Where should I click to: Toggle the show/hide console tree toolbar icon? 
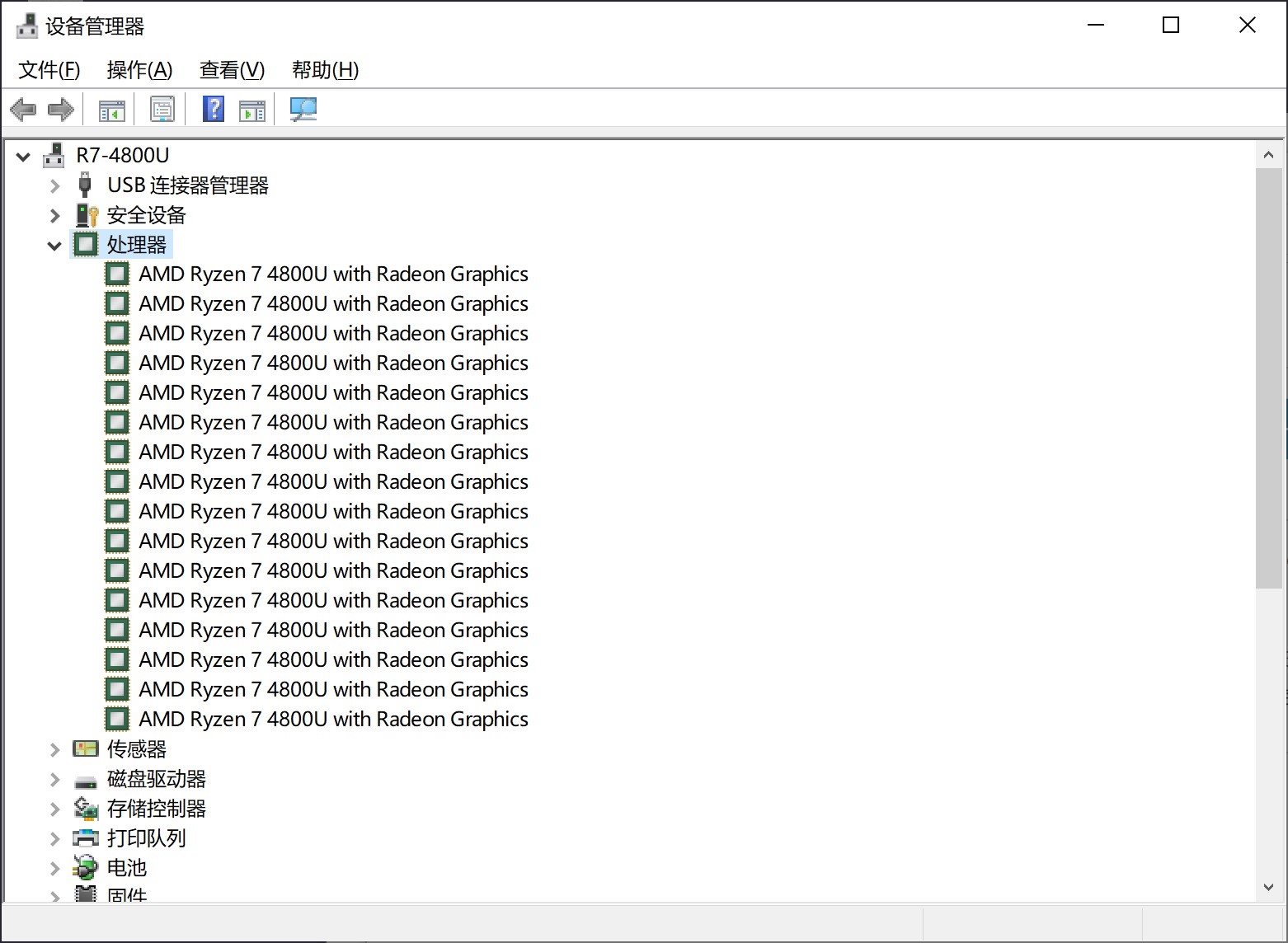pos(111,110)
